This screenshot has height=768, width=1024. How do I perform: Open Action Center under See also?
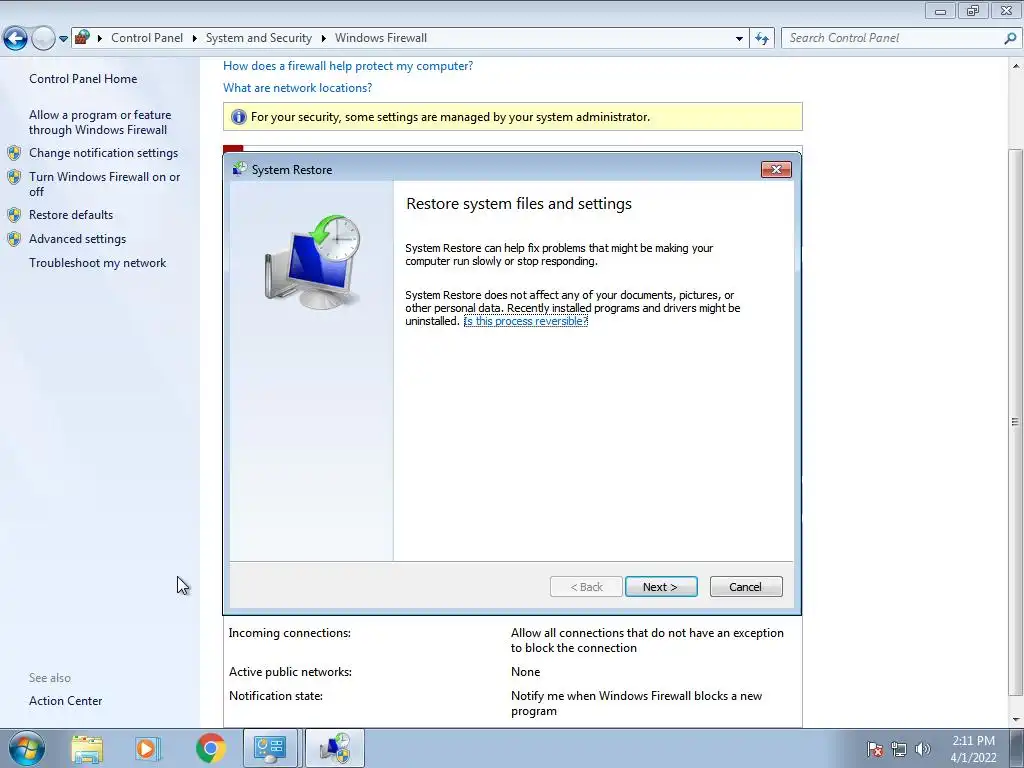click(x=65, y=701)
